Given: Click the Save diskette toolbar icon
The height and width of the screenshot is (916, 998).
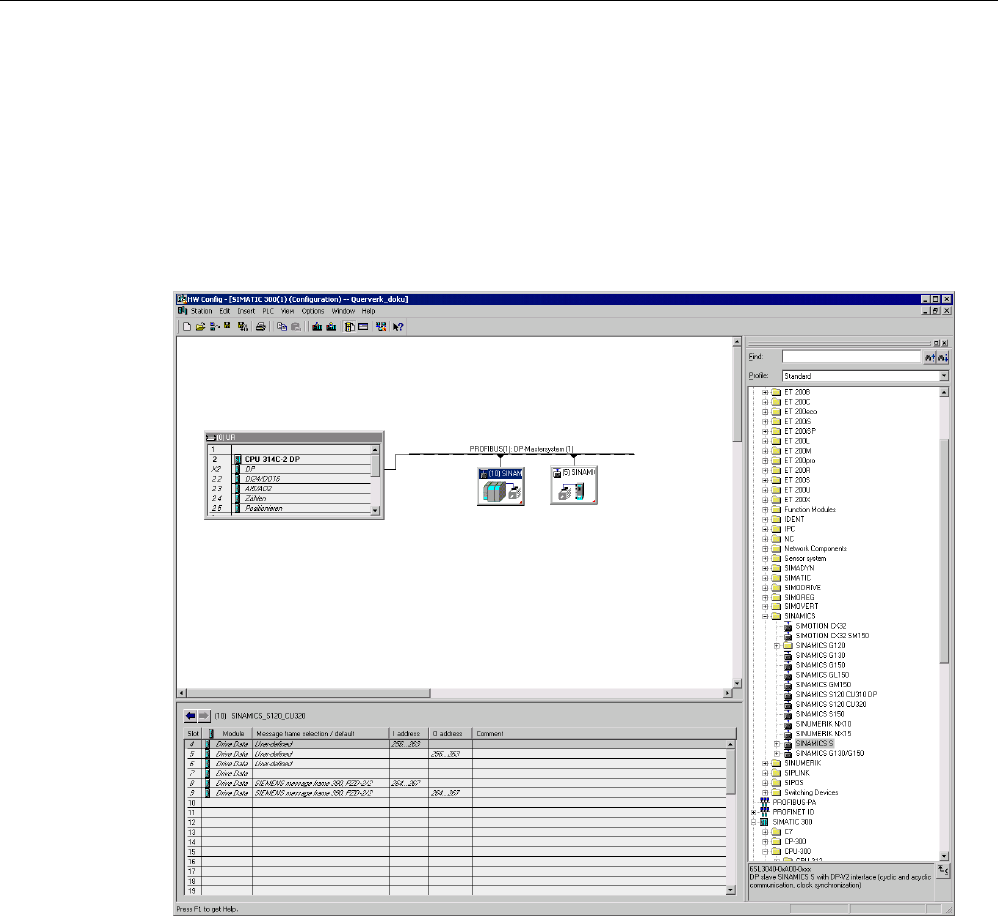Looking at the screenshot, I should click(227, 326).
